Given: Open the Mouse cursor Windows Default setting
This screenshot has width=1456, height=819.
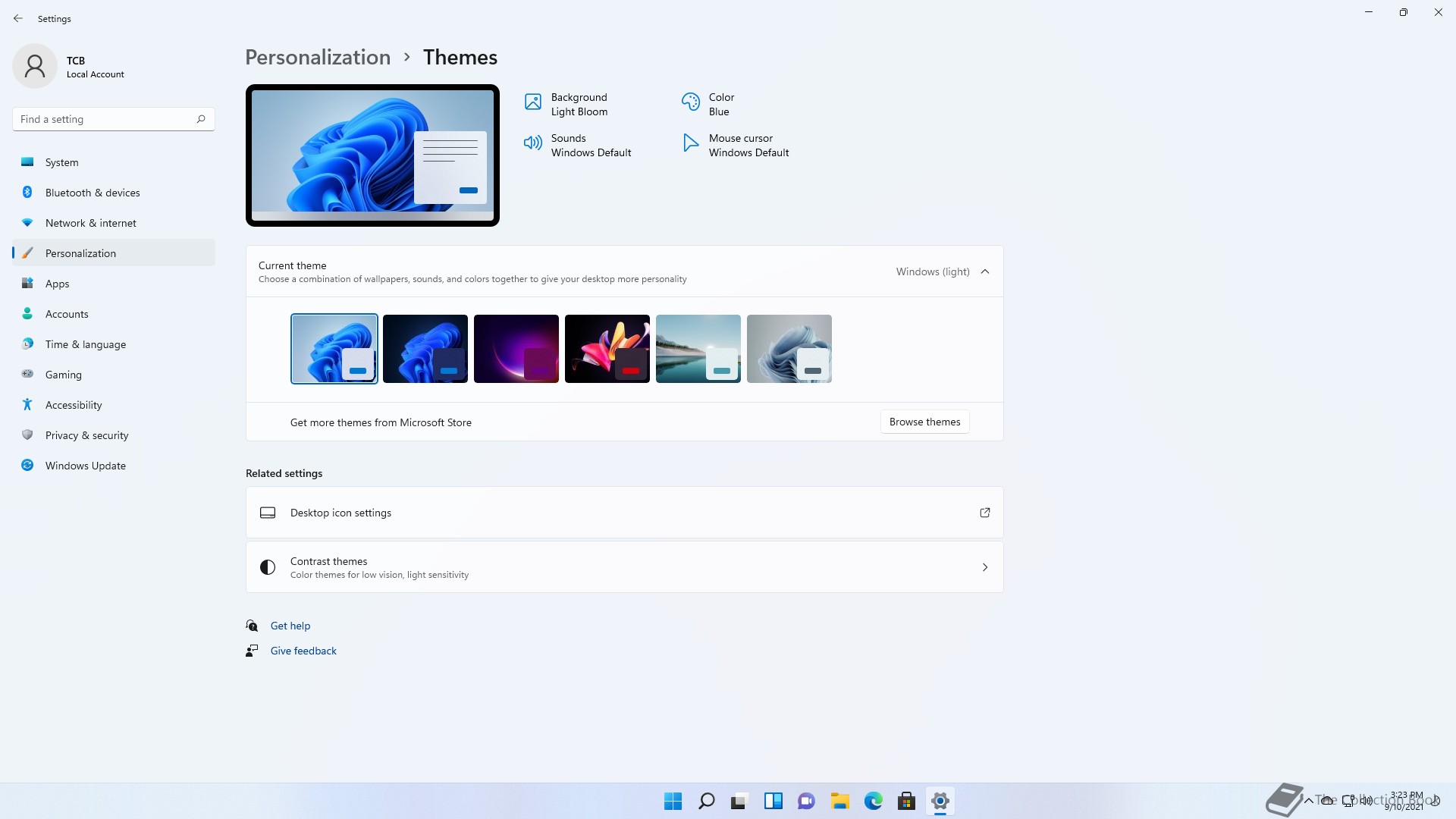Looking at the screenshot, I should (736, 146).
